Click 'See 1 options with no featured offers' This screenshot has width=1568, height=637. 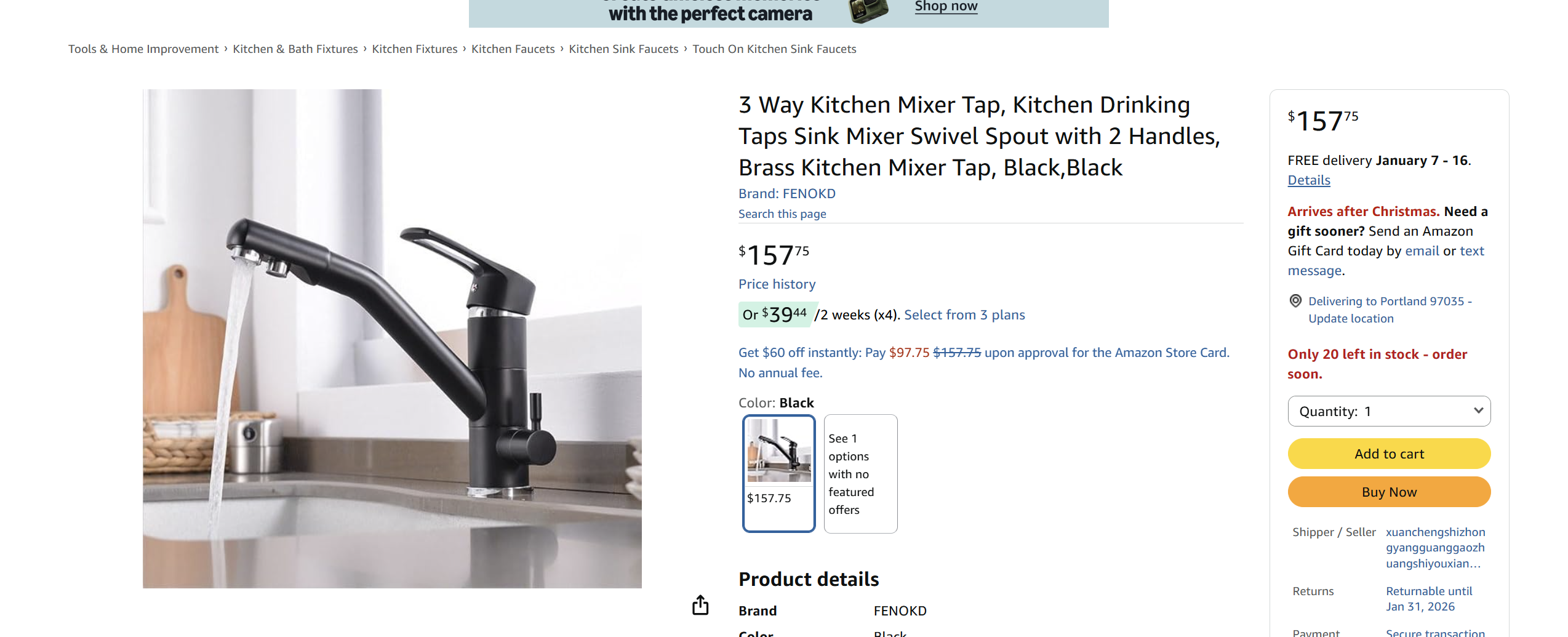860,474
